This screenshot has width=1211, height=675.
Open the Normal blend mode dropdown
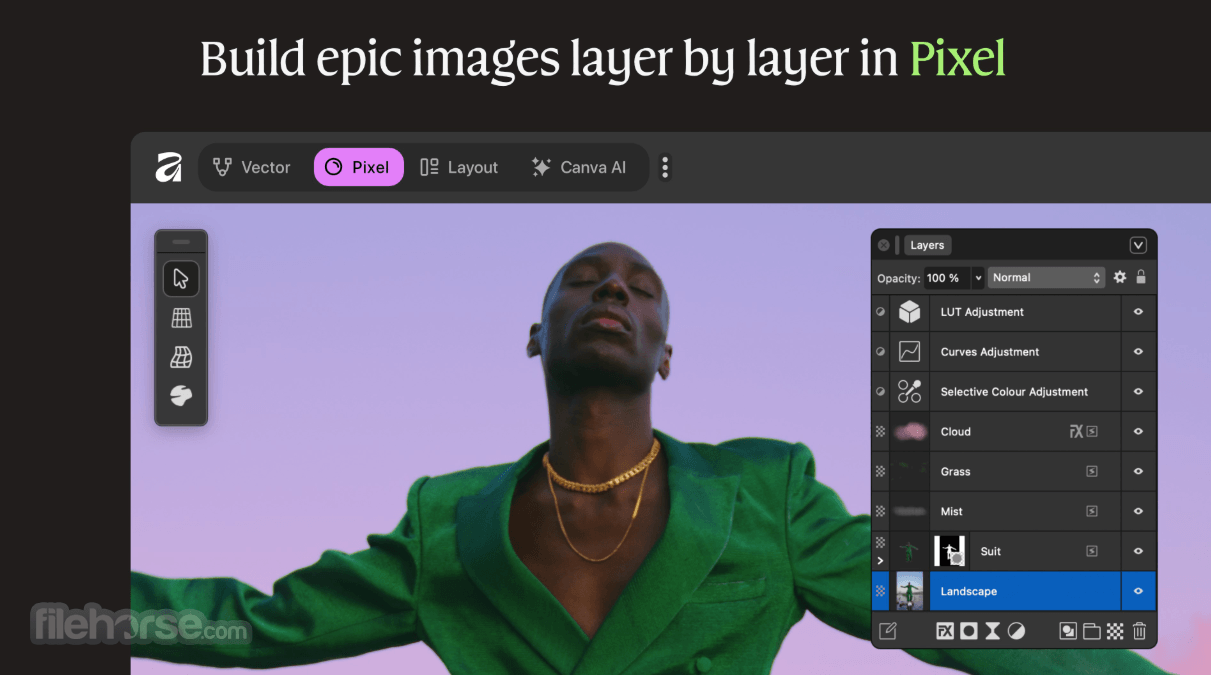pos(1046,278)
